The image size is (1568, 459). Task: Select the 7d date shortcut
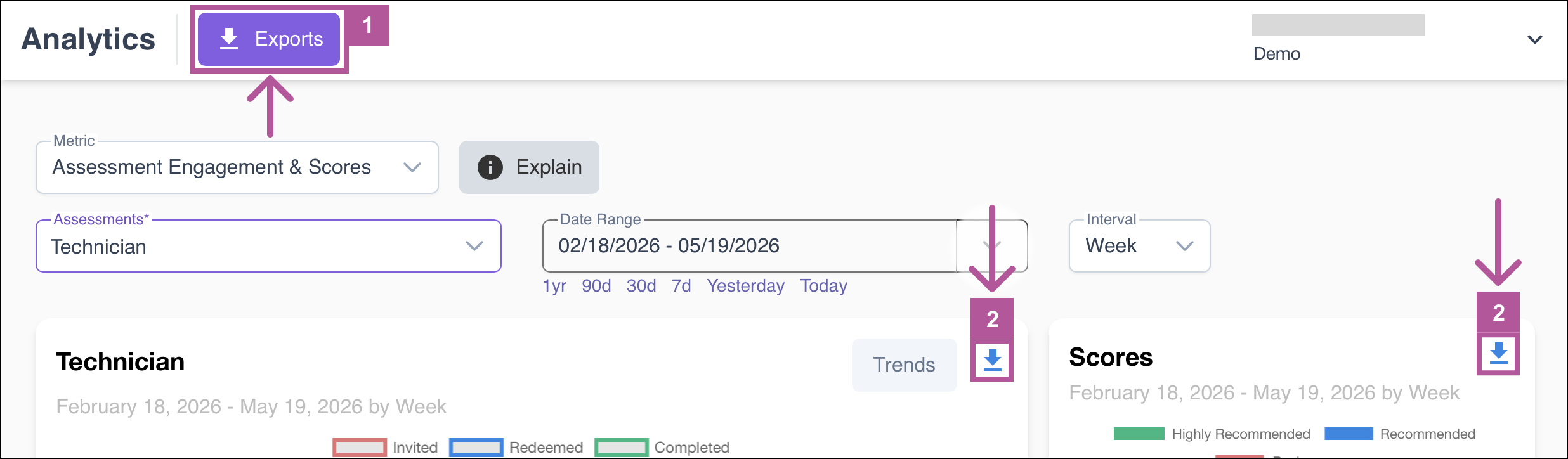681,286
